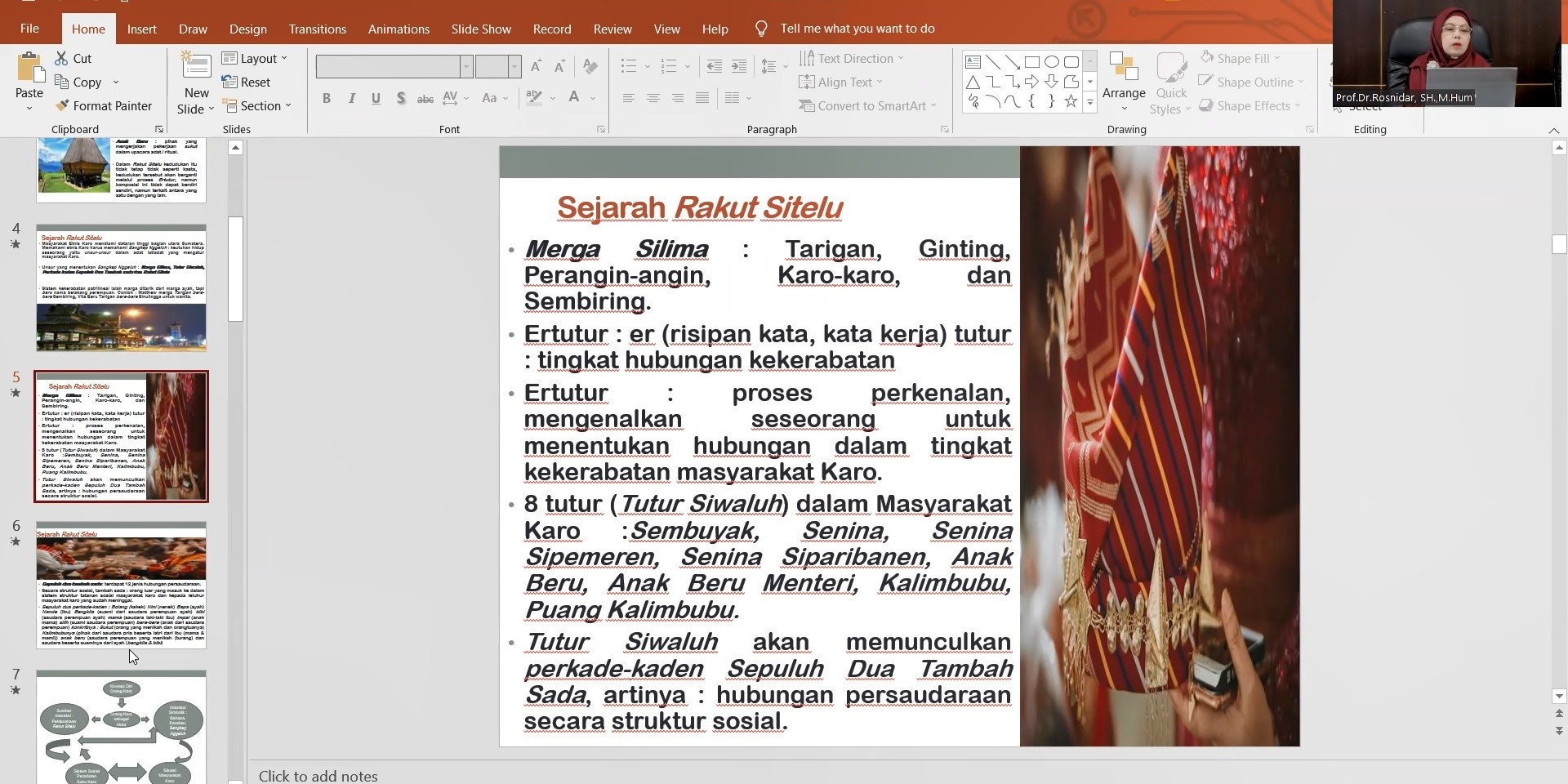Image resolution: width=1568 pixels, height=784 pixels.
Task: Click the Cut scissors icon
Action: click(61, 58)
